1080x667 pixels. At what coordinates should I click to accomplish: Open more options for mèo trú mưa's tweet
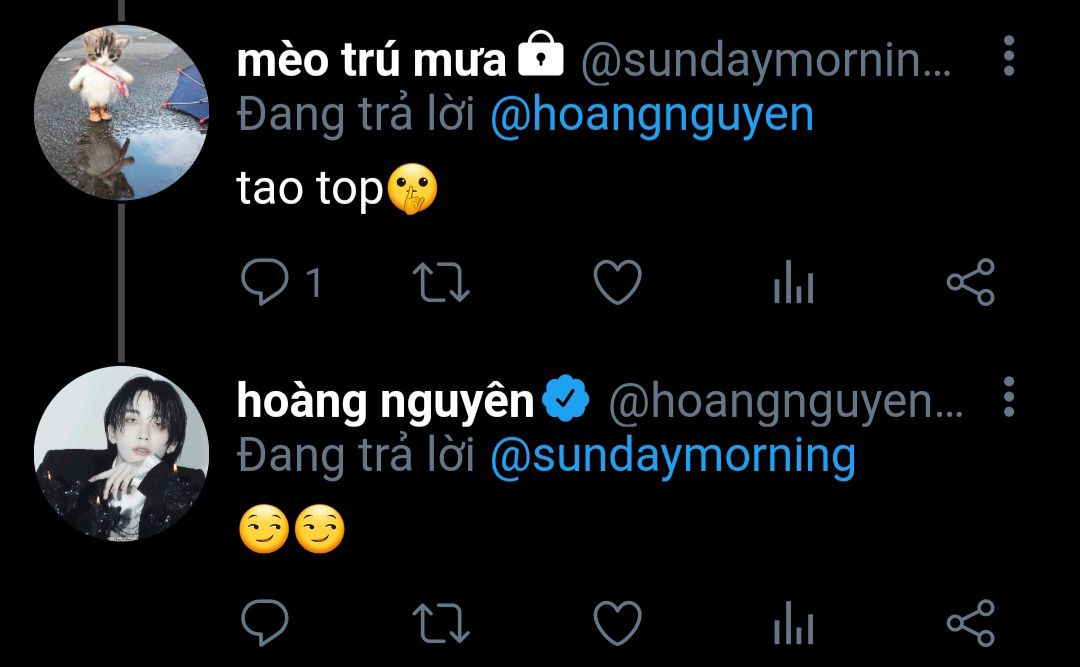pos(1008,57)
